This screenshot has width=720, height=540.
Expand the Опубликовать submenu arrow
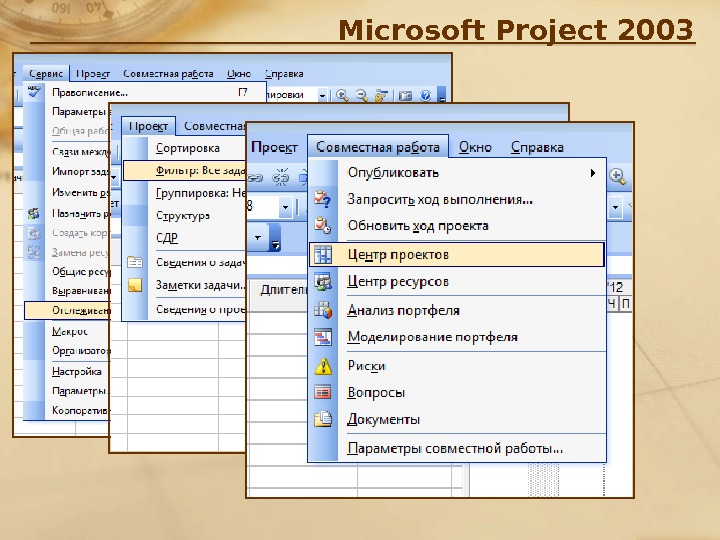(593, 173)
